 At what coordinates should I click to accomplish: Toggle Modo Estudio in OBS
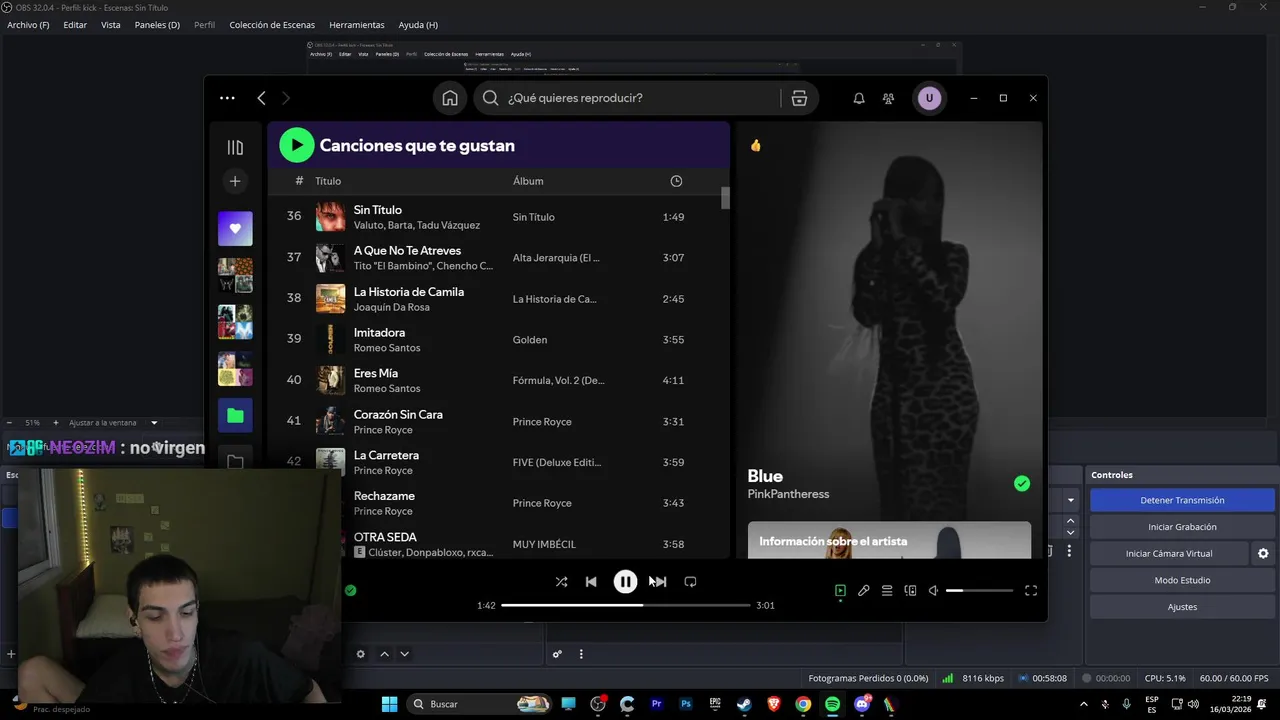(1182, 580)
